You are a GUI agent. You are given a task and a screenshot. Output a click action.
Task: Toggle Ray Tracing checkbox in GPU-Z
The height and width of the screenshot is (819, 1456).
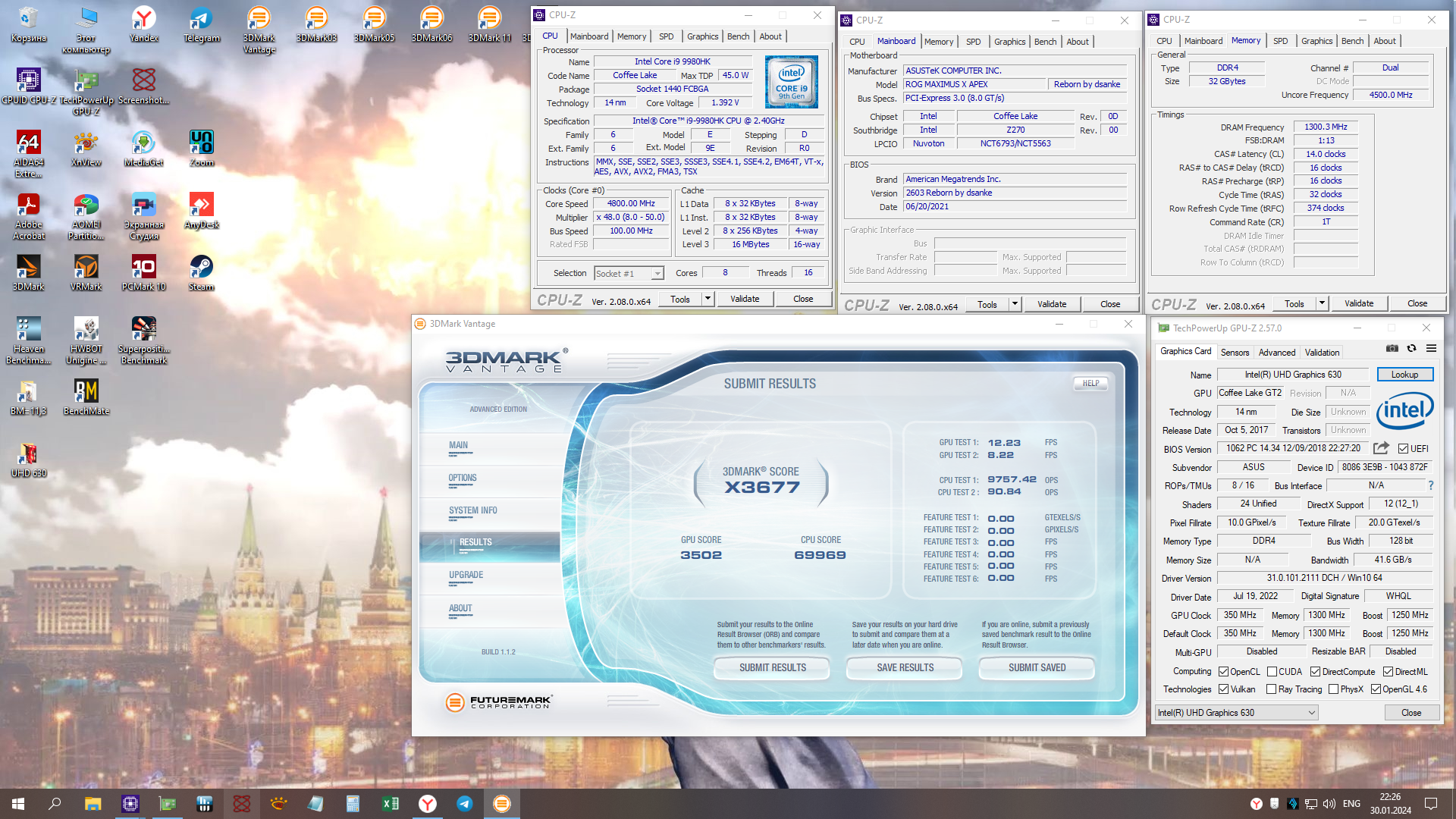coord(1271,689)
